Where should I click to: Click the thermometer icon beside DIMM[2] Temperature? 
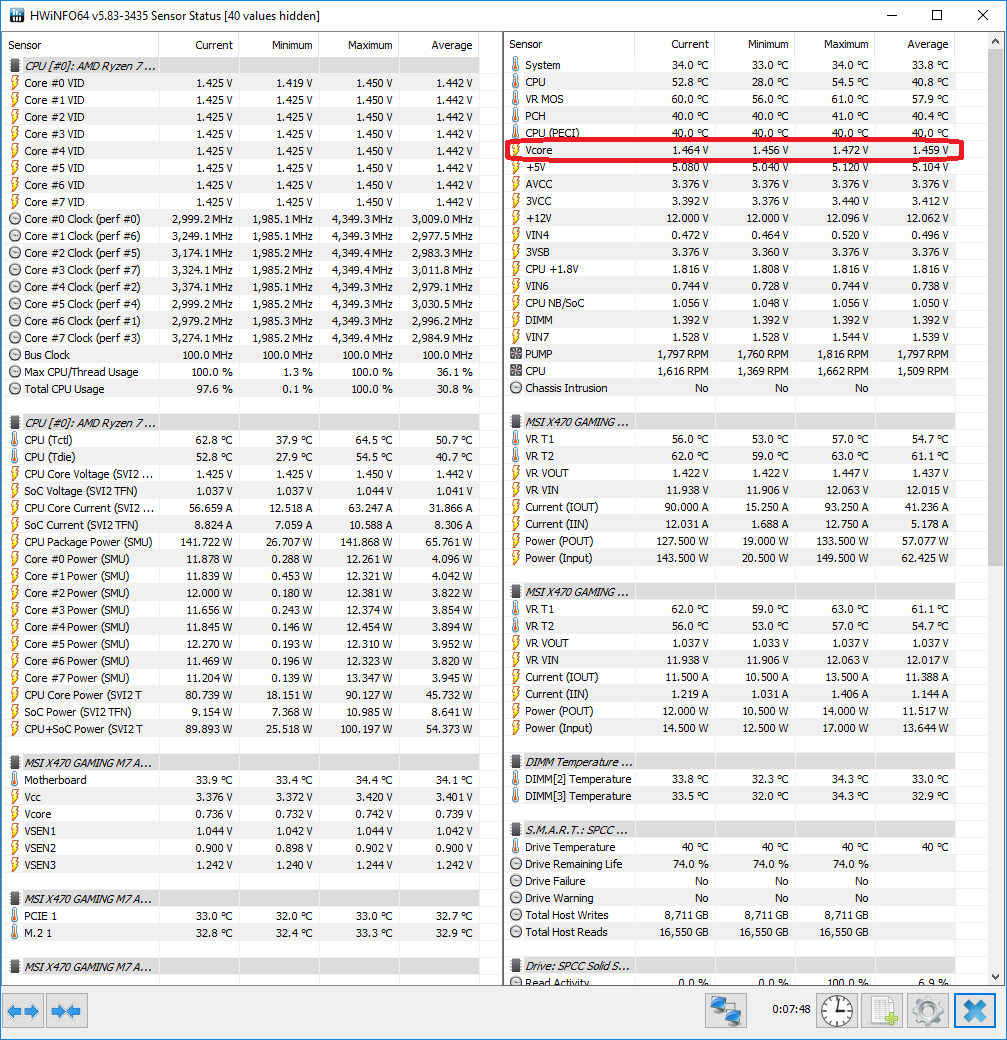(515, 779)
